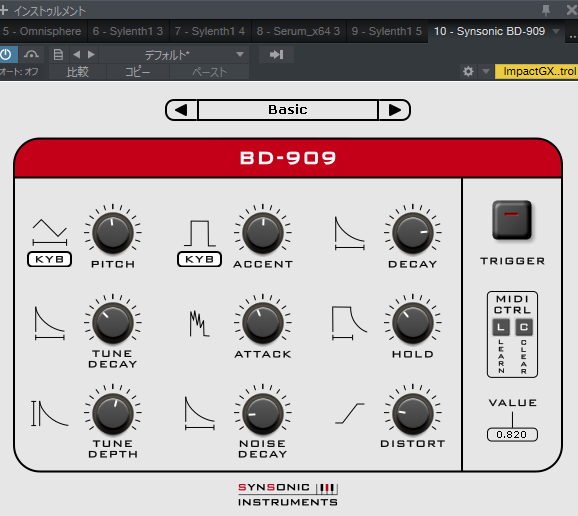Click the plus icon by インストゥルメント
Viewport: 578px width, 516px height.
click(4, 10)
